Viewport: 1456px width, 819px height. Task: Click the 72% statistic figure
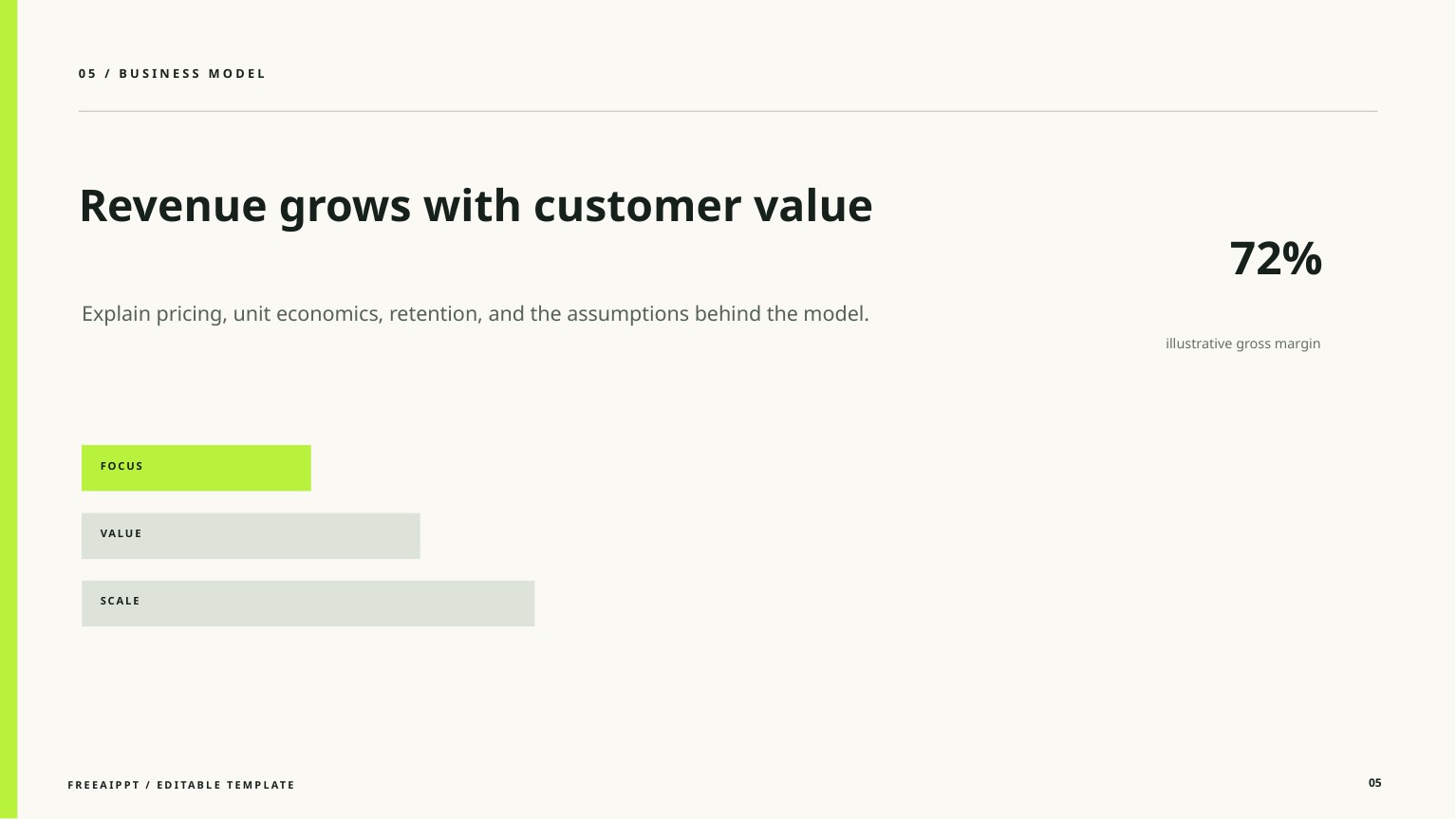point(1275,258)
